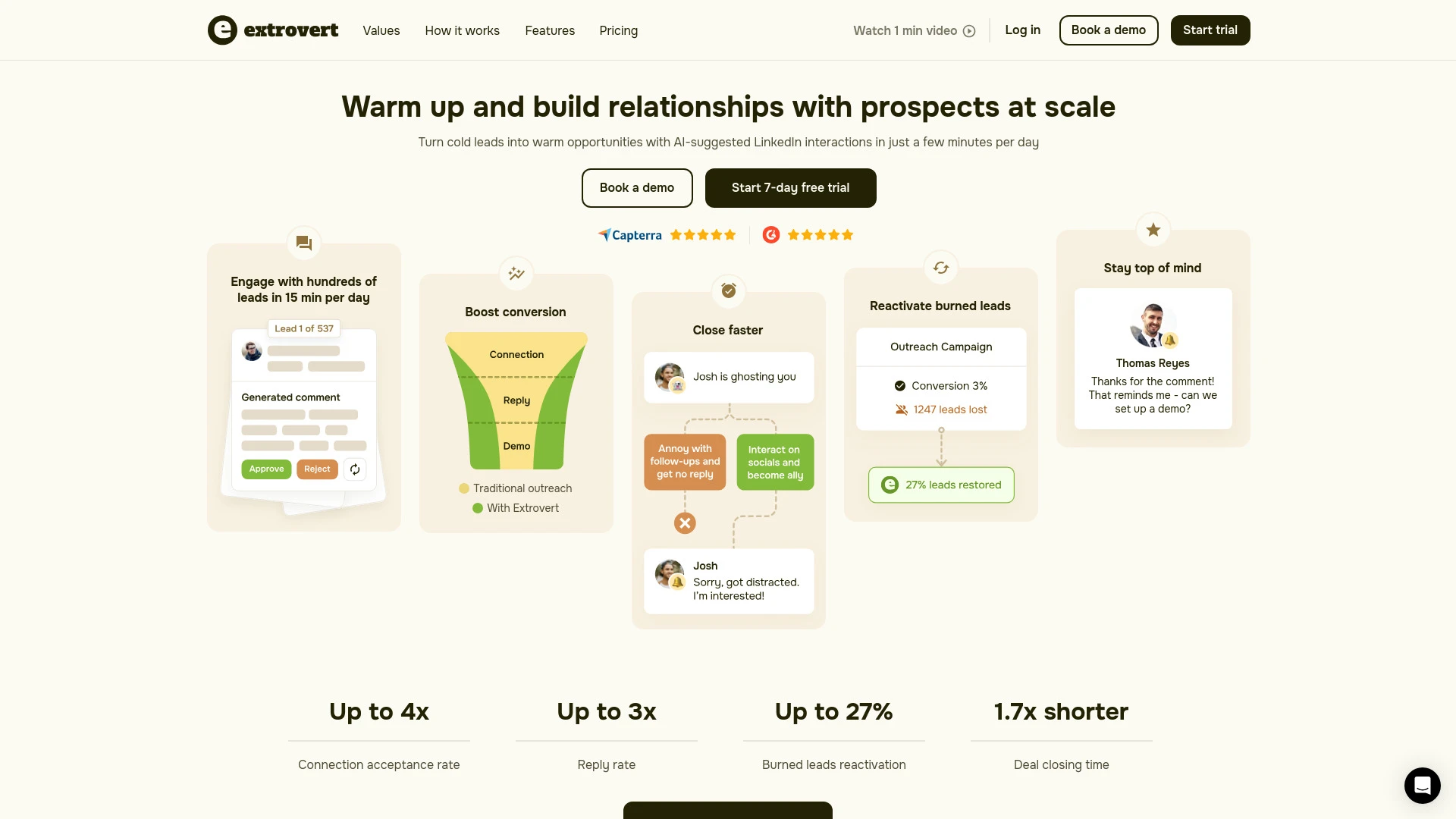This screenshot has height=819, width=1456.
Task: Click the star icon on stay top of mind card
Action: pyautogui.click(x=1152, y=229)
